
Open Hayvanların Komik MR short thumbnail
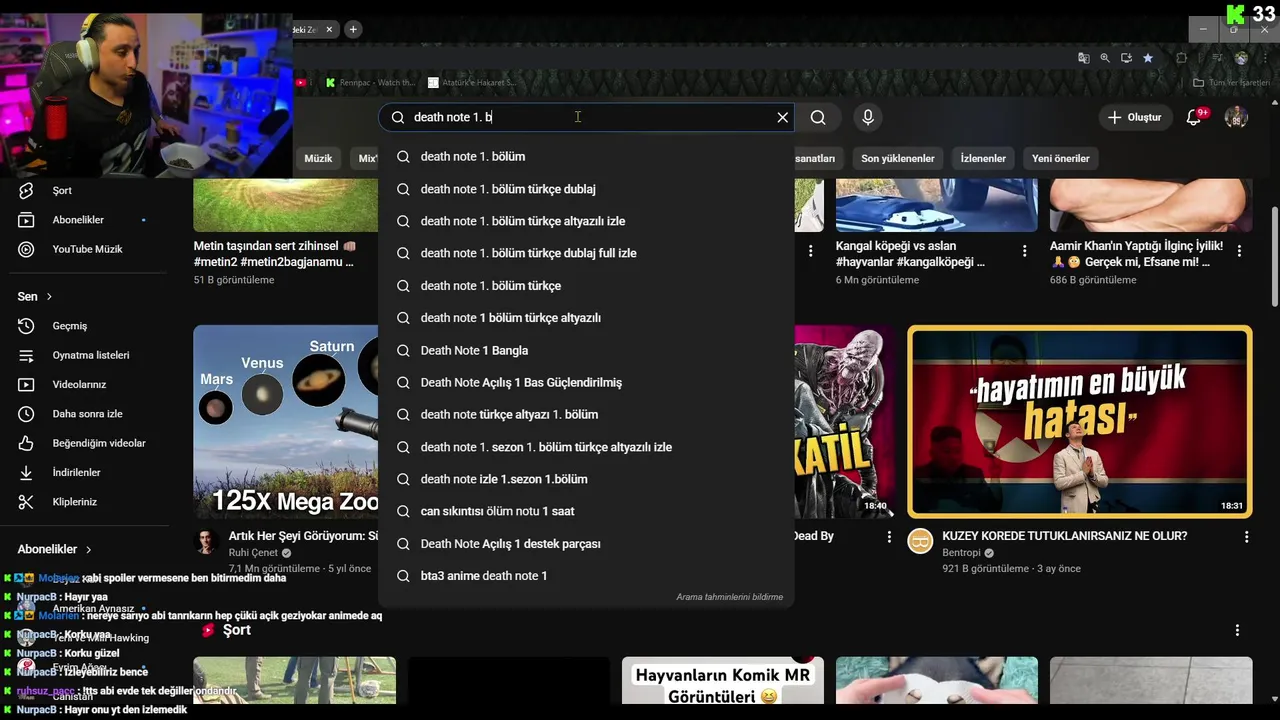coord(722,680)
